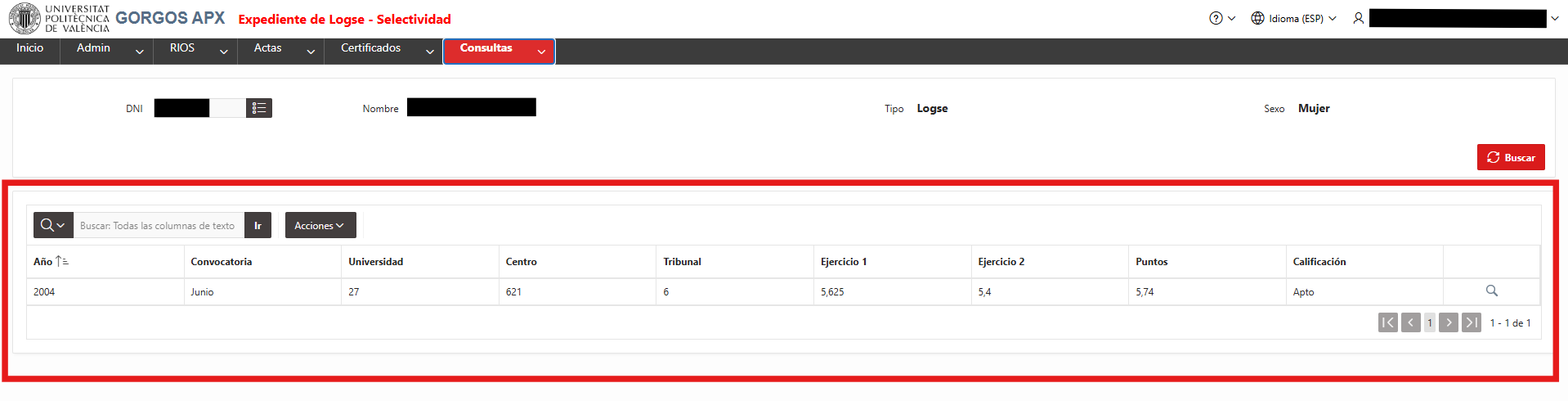The image size is (1568, 401).
Task: Click the user profile icon
Action: 1358,18
